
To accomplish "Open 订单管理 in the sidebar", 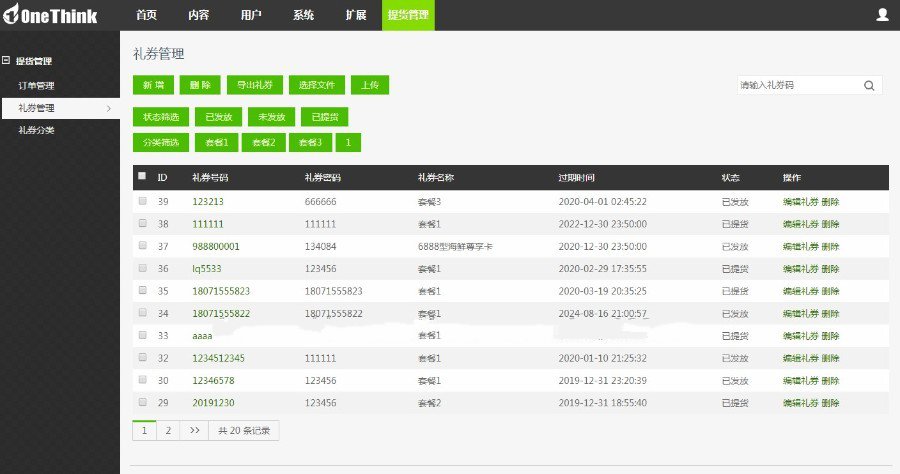I will [x=36, y=85].
